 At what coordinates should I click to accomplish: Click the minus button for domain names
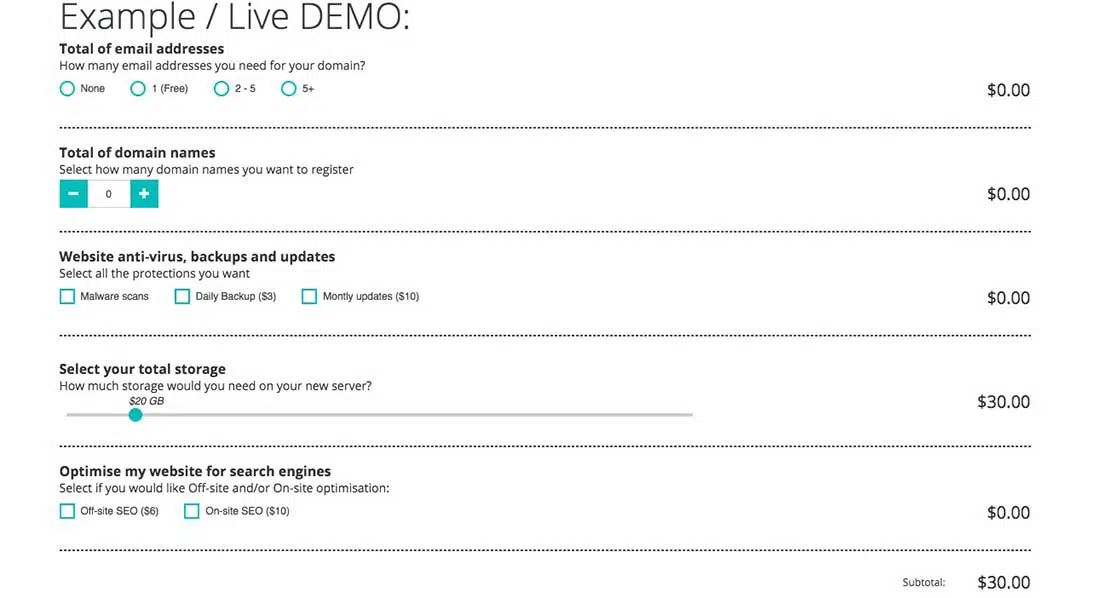click(74, 194)
